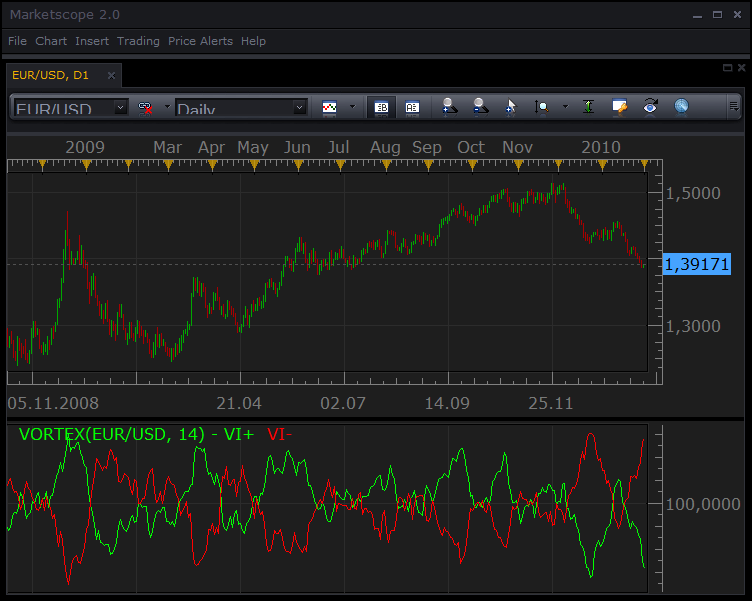The height and width of the screenshot is (601, 752).
Task: Click the vertical scale zoom icon
Action: pos(541,106)
